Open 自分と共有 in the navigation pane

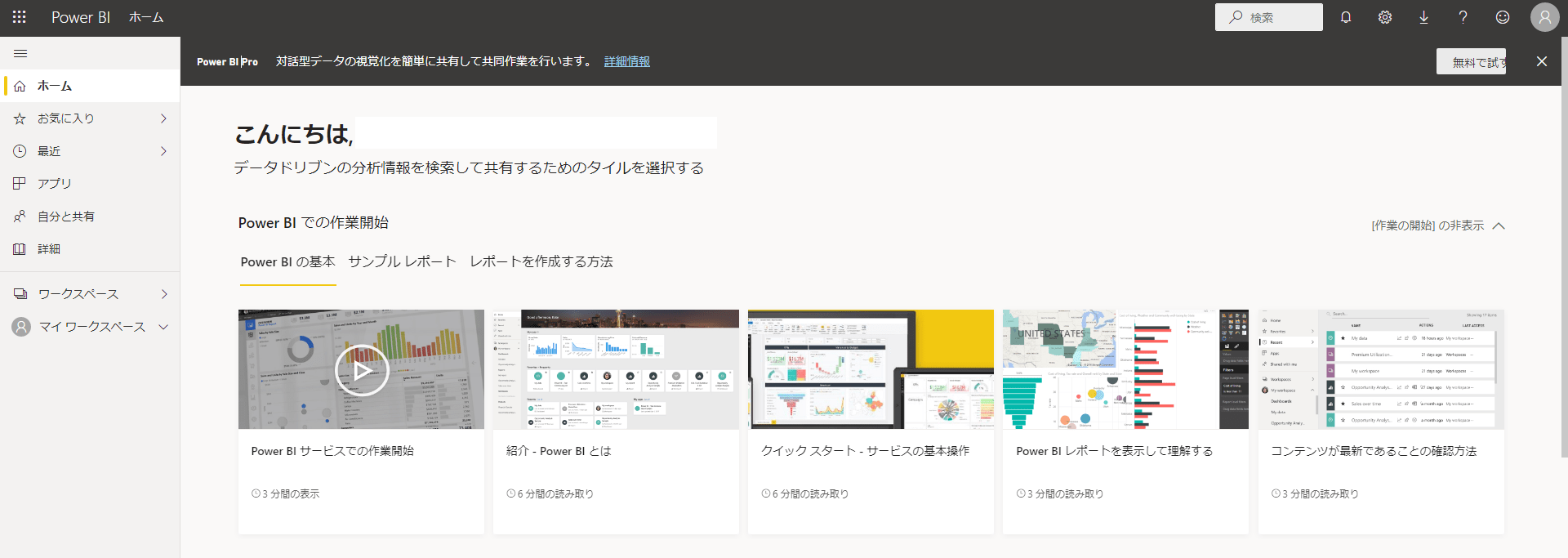(x=90, y=217)
